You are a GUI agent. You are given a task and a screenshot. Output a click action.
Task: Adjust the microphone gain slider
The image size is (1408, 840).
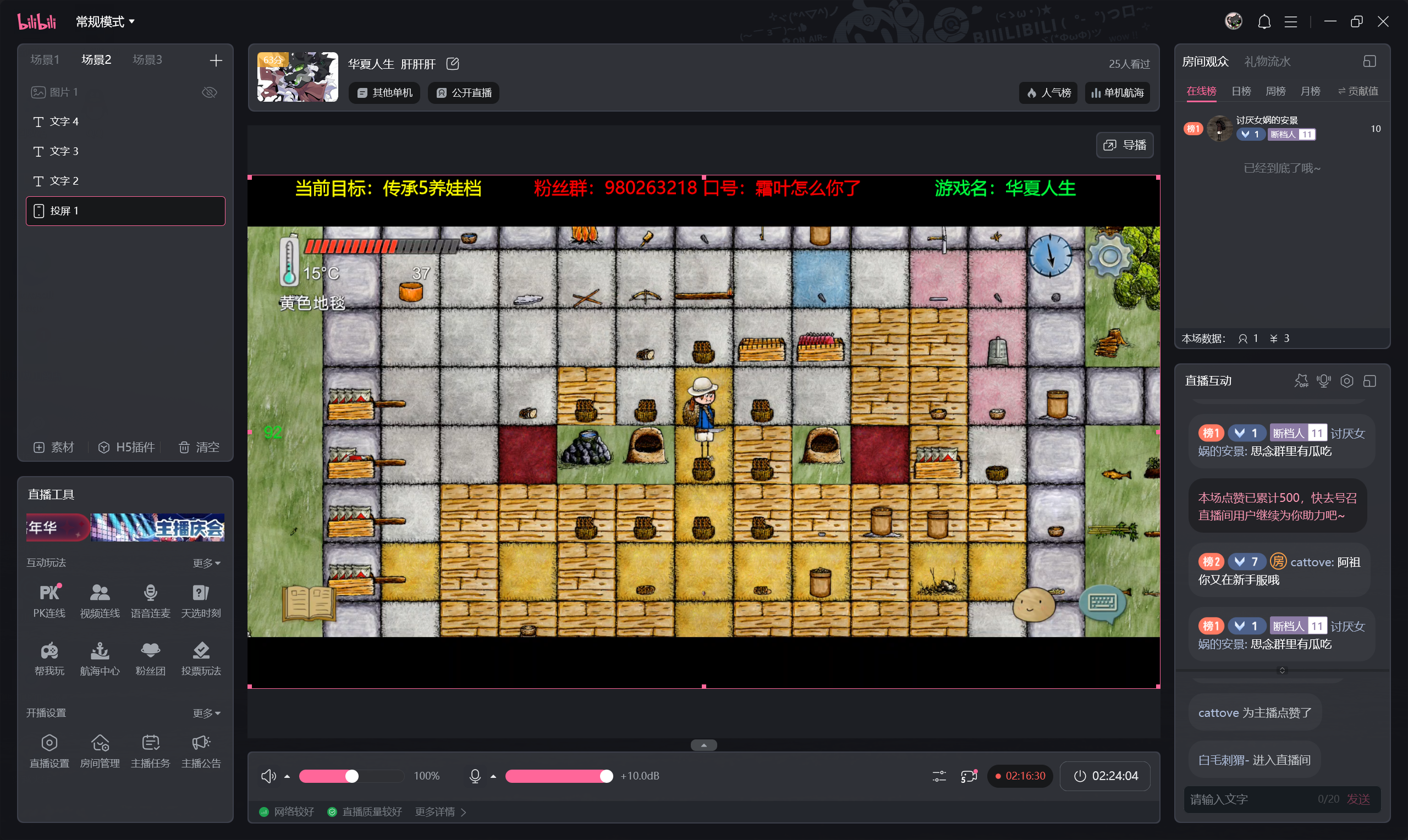click(x=559, y=776)
